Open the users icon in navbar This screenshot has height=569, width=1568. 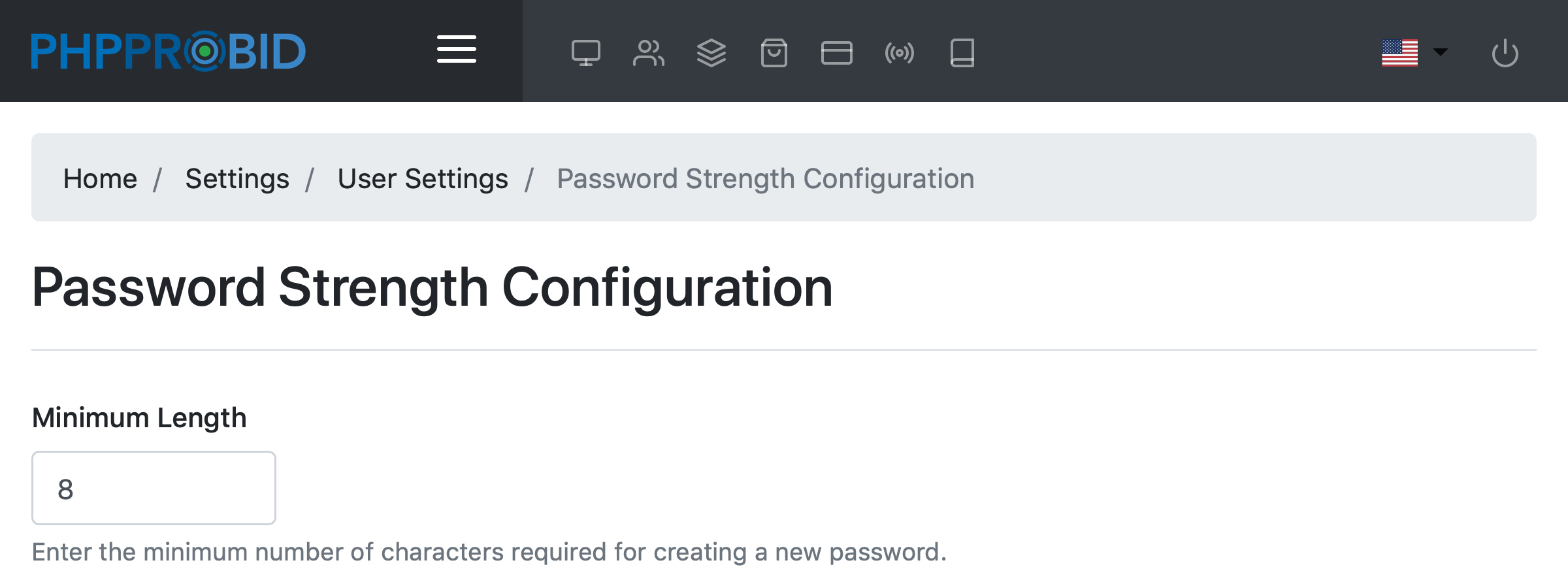click(648, 53)
